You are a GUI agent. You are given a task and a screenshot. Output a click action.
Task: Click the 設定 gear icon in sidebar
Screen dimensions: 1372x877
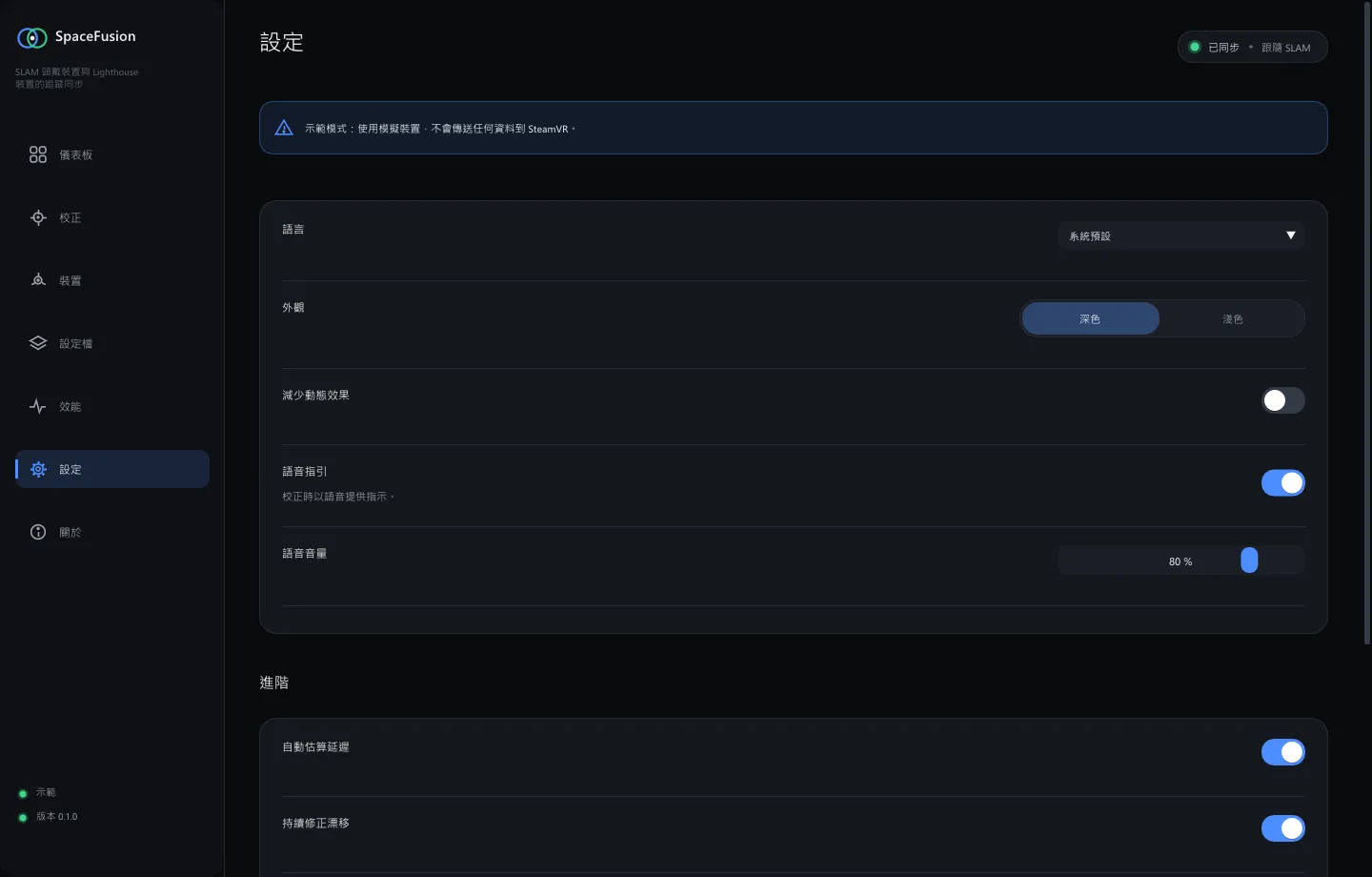38,469
